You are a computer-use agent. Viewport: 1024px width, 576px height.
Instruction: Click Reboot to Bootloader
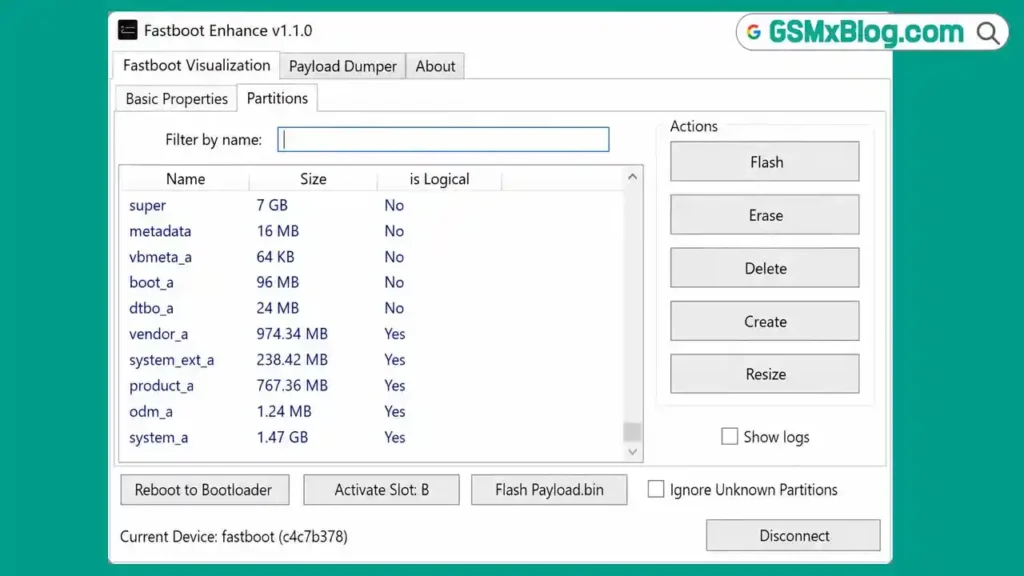pyautogui.click(x=204, y=490)
